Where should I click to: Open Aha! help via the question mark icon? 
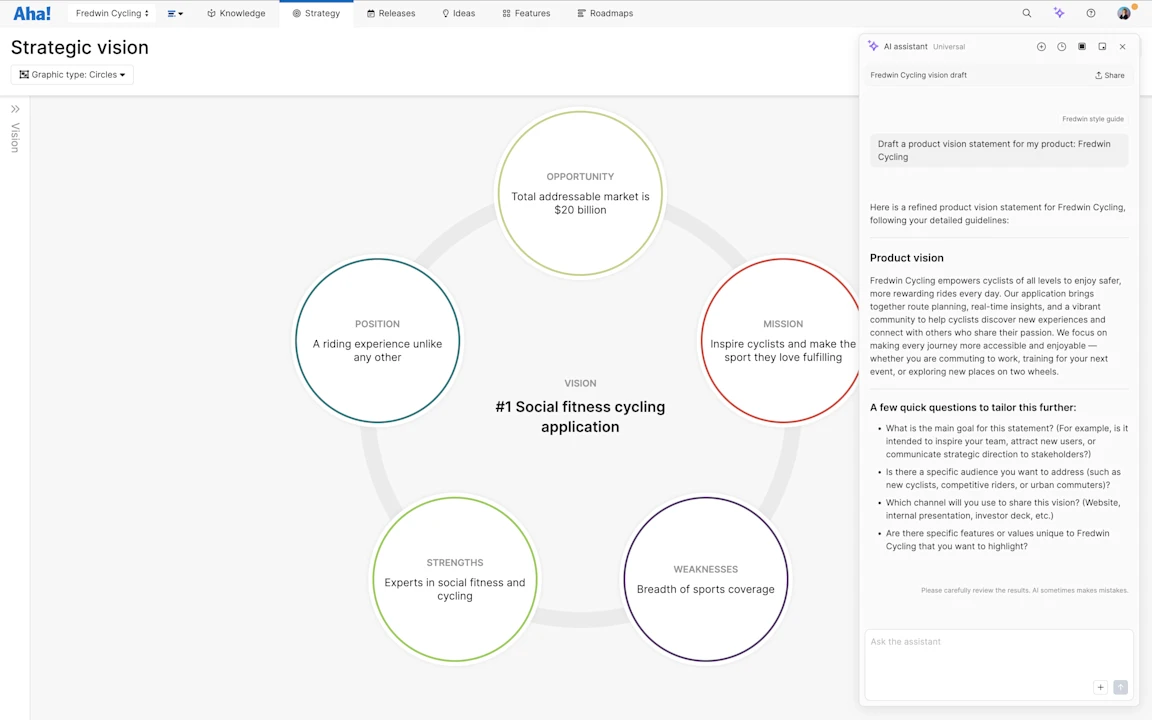click(x=1091, y=13)
